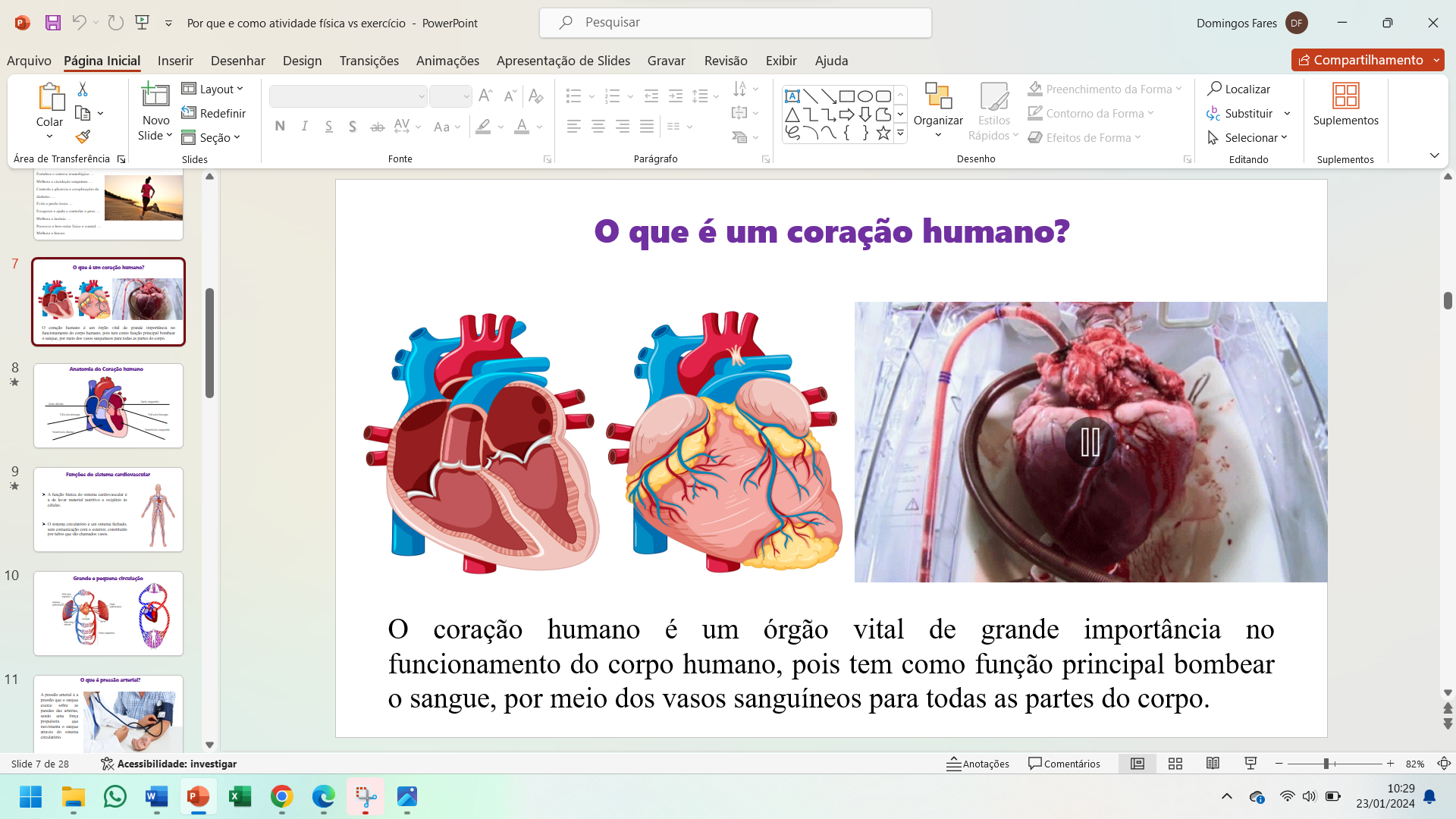Decrease list indent level icon
The width and height of the screenshot is (1456, 819).
coord(651,96)
